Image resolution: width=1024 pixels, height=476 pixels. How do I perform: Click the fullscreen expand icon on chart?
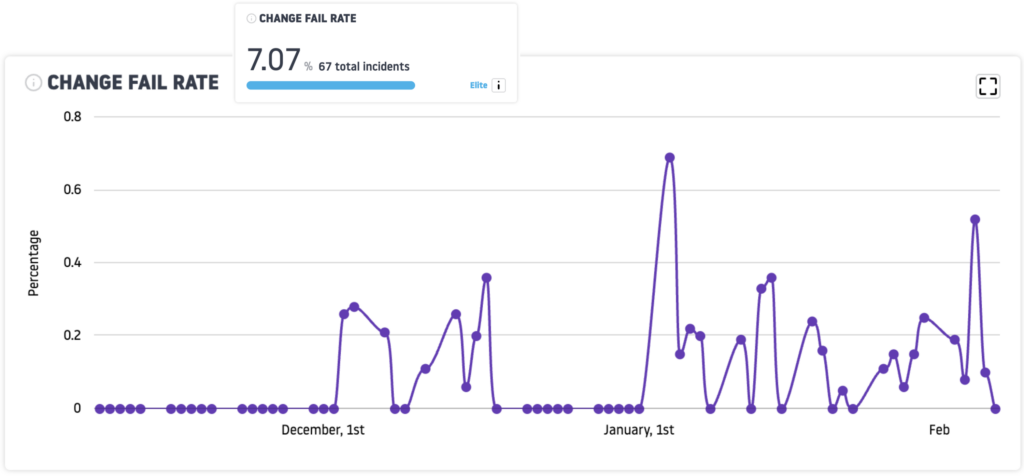click(x=987, y=86)
